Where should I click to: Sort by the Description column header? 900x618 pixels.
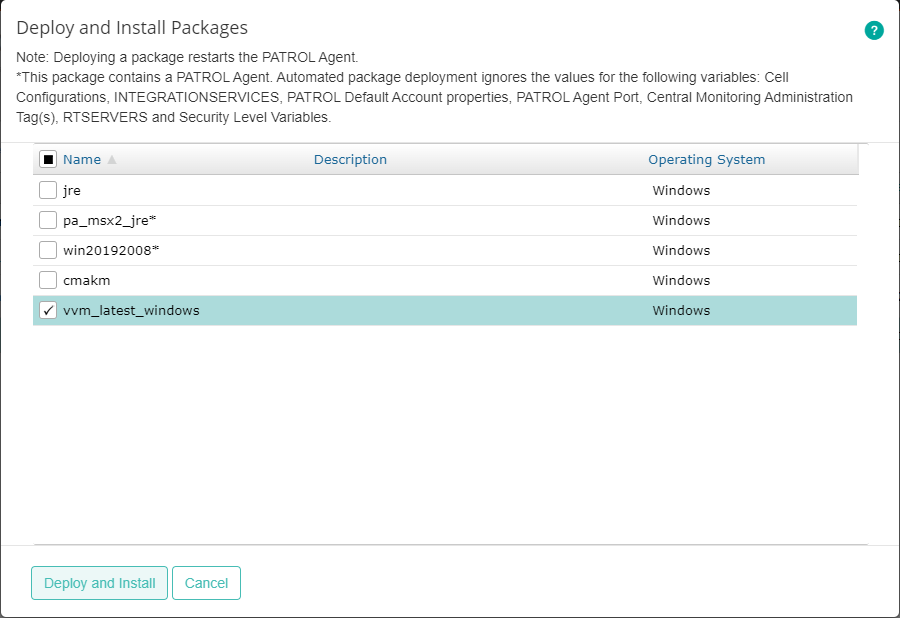pyautogui.click(x=350, y=159)
